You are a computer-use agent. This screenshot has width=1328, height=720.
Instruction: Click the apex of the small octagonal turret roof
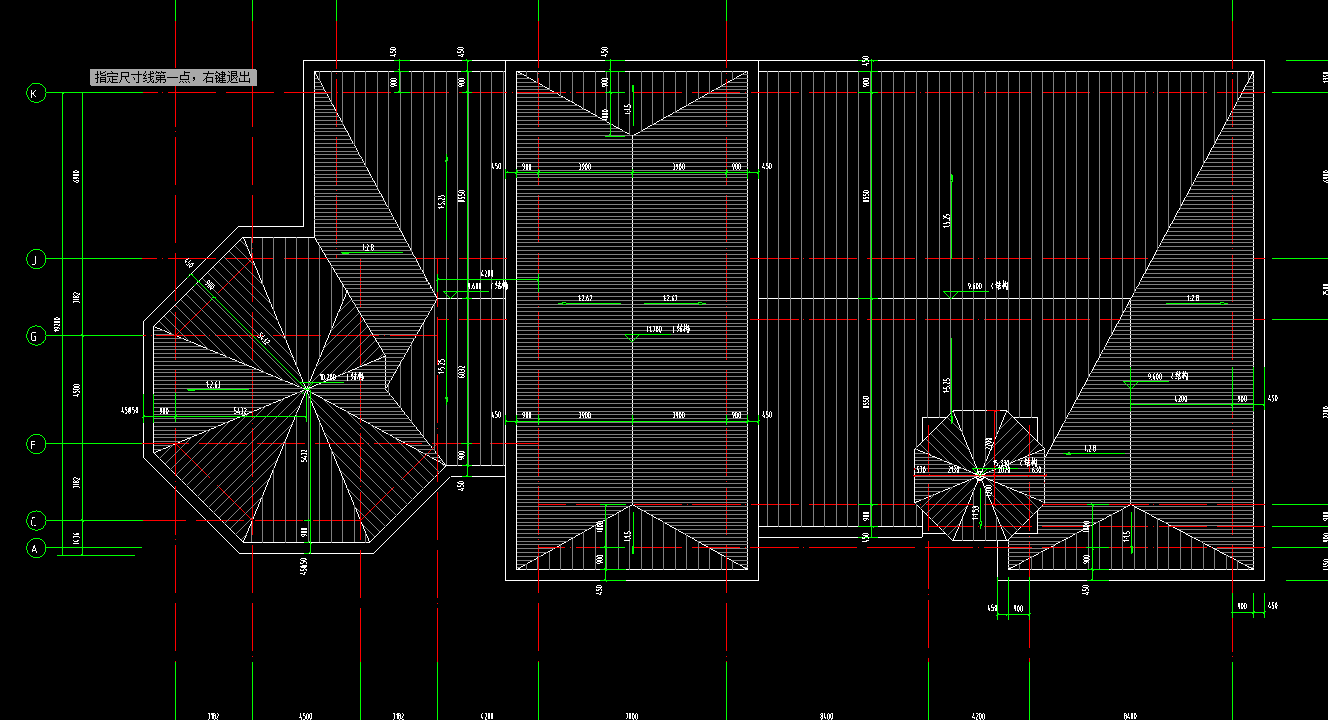tap(979, 475)
